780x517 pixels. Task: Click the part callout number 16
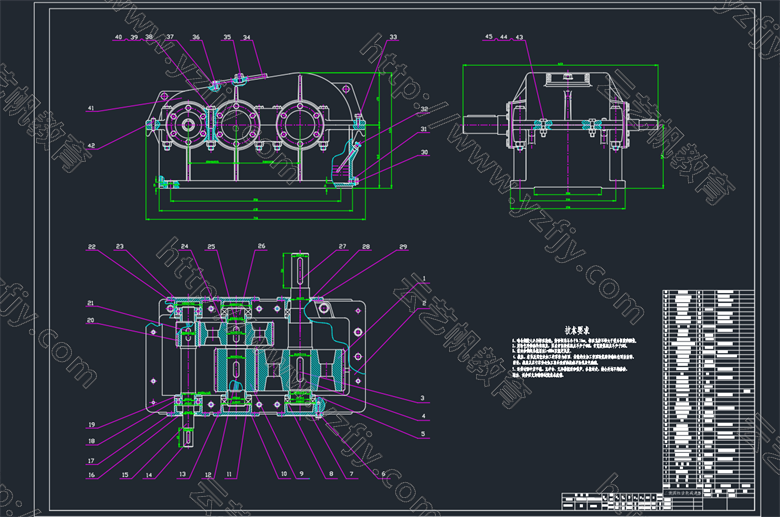pos(92,475)
